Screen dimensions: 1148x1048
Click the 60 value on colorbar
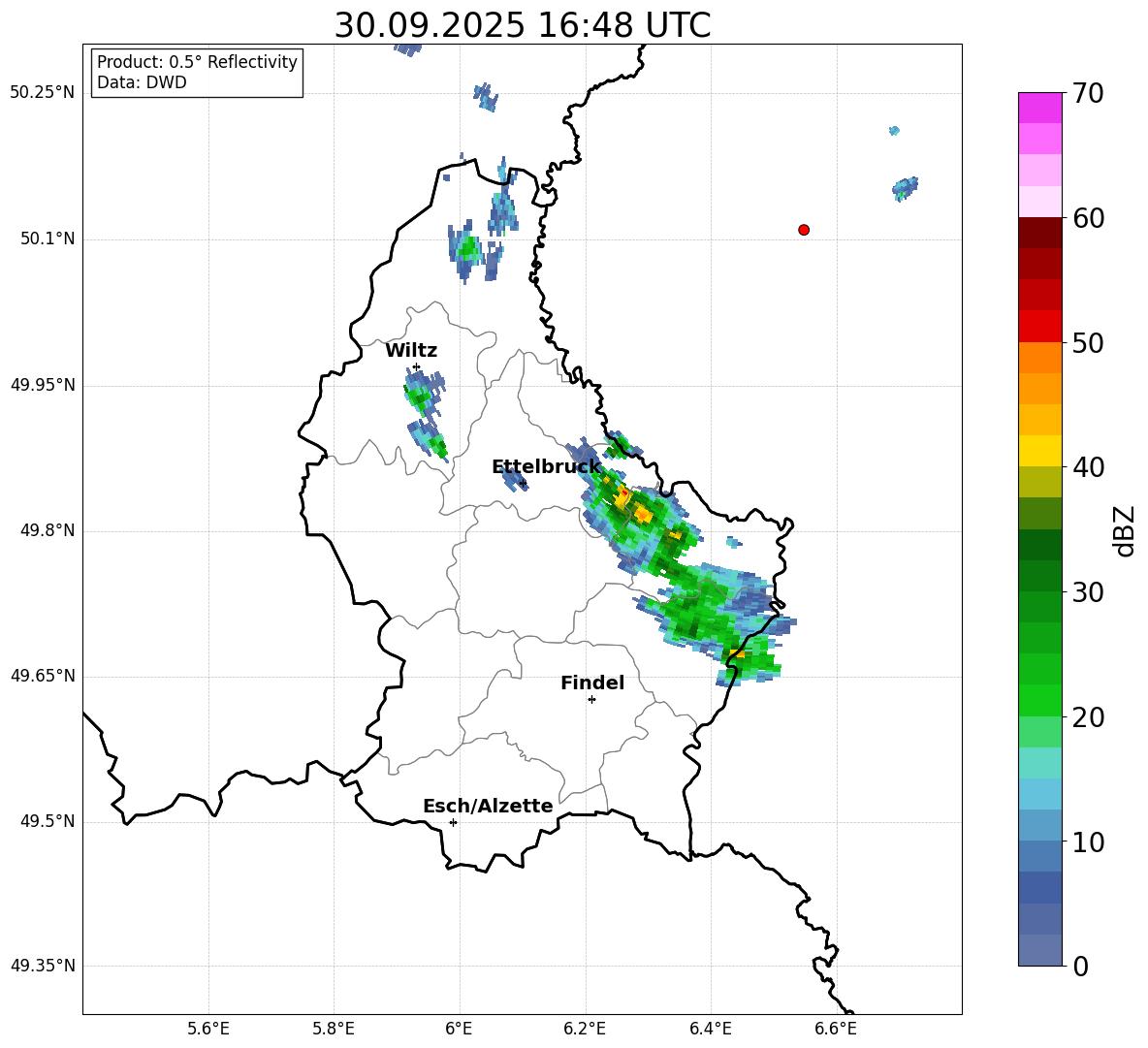[x=1089, y=218]
